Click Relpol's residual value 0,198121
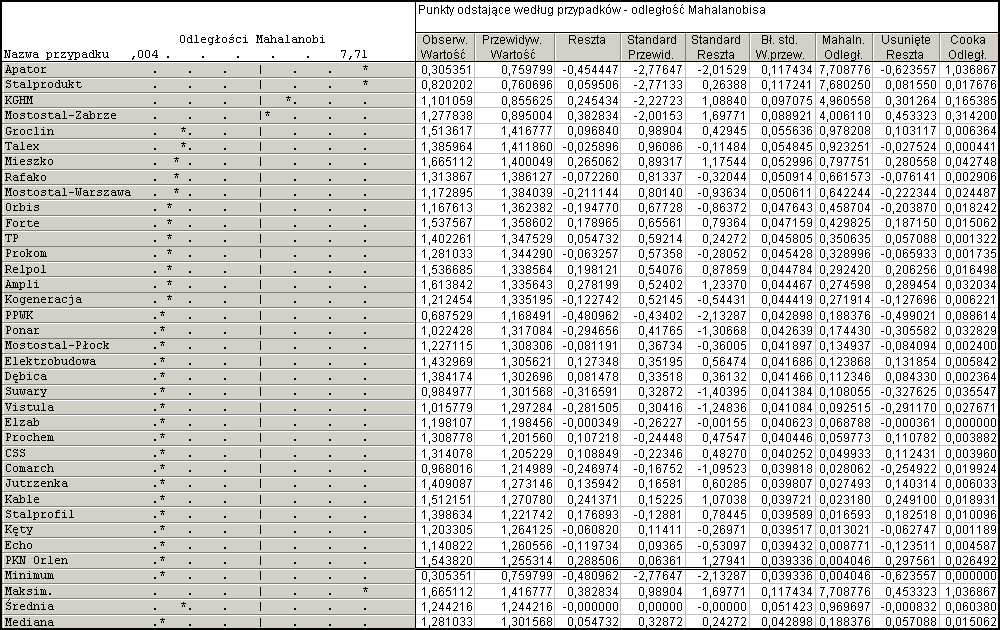 [x=592, y=269]
